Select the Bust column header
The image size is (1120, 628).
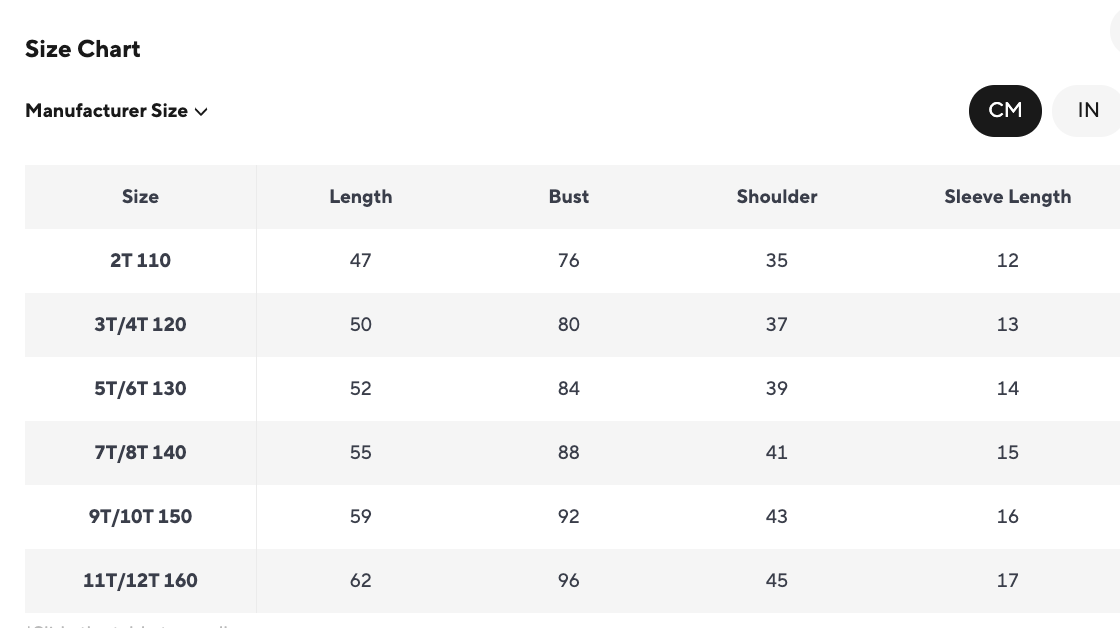(568, 197)
